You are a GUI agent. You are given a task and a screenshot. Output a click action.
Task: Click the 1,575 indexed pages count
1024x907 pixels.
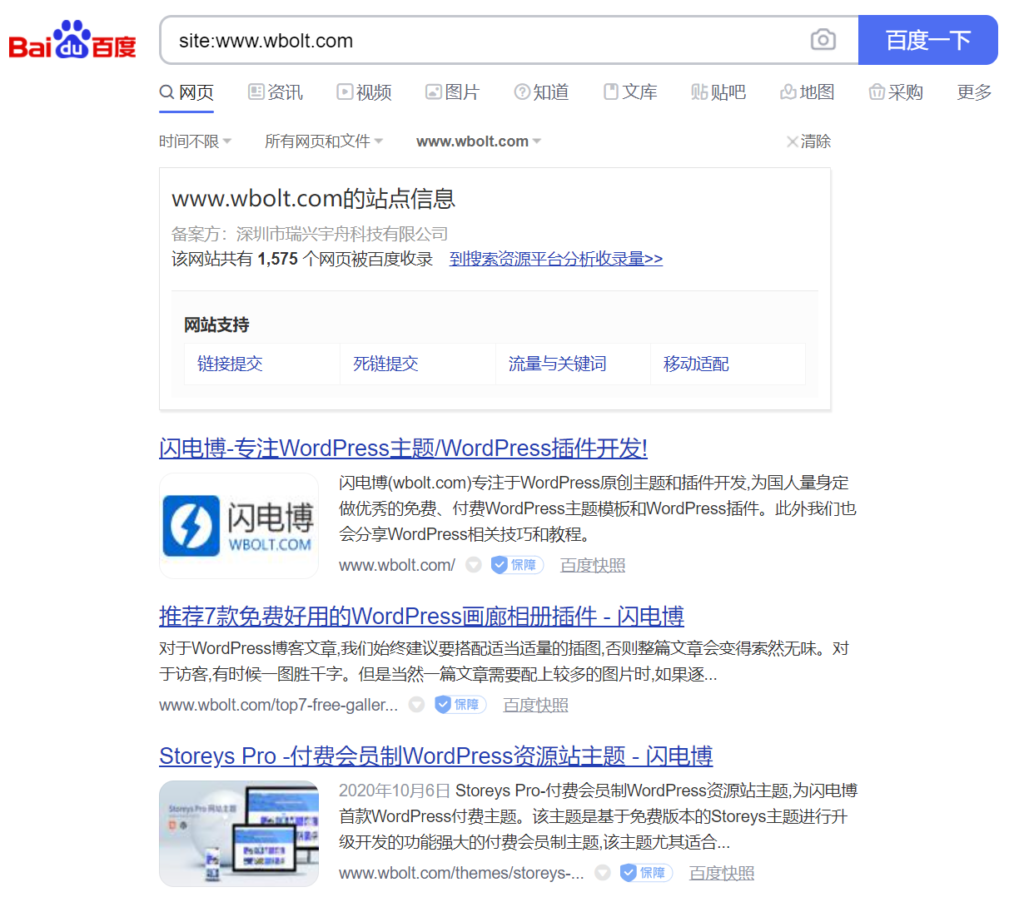pos(278,259)
